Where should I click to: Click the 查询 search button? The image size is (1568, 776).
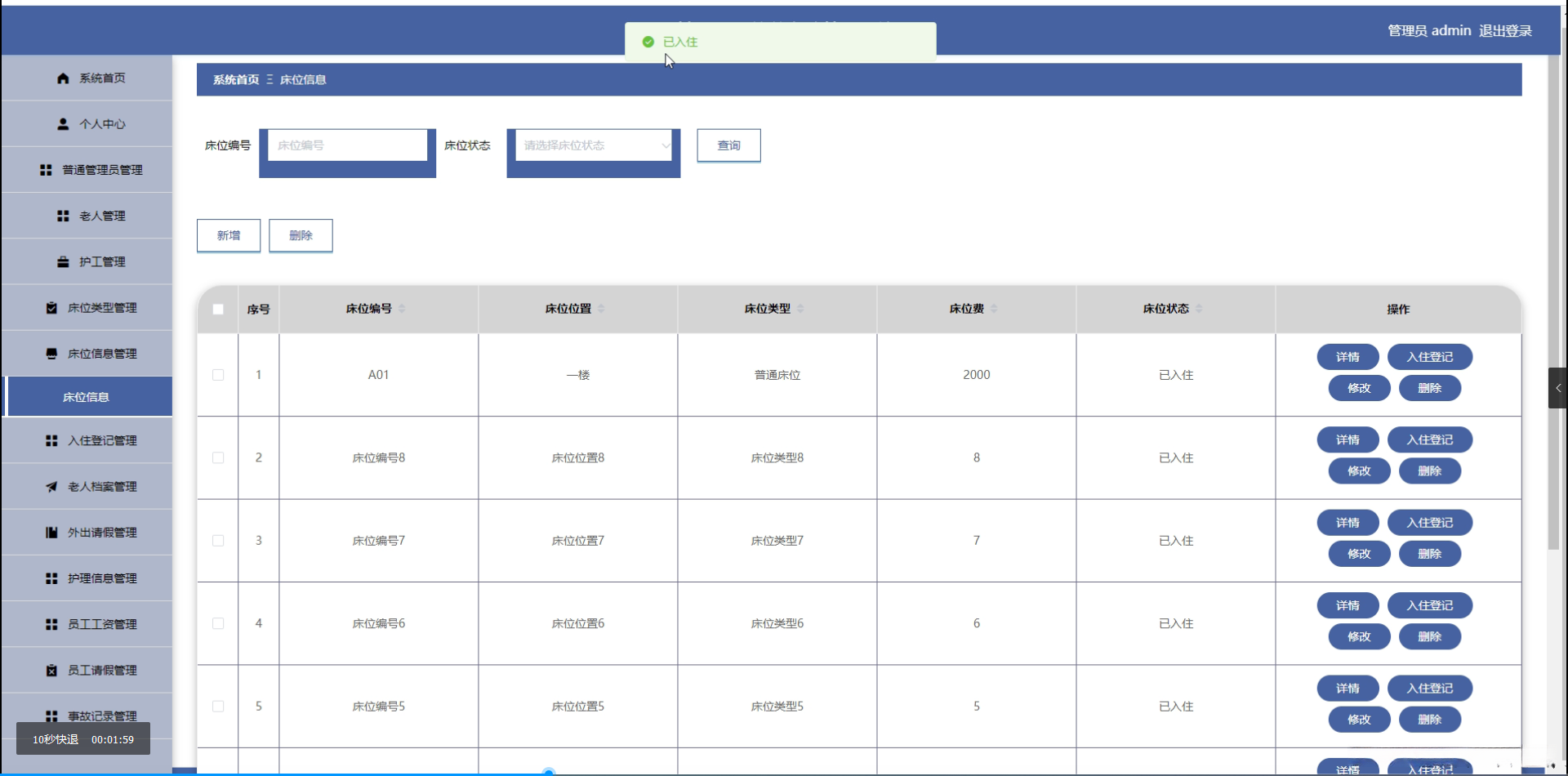pyautogui.click(x=728, y=145)
